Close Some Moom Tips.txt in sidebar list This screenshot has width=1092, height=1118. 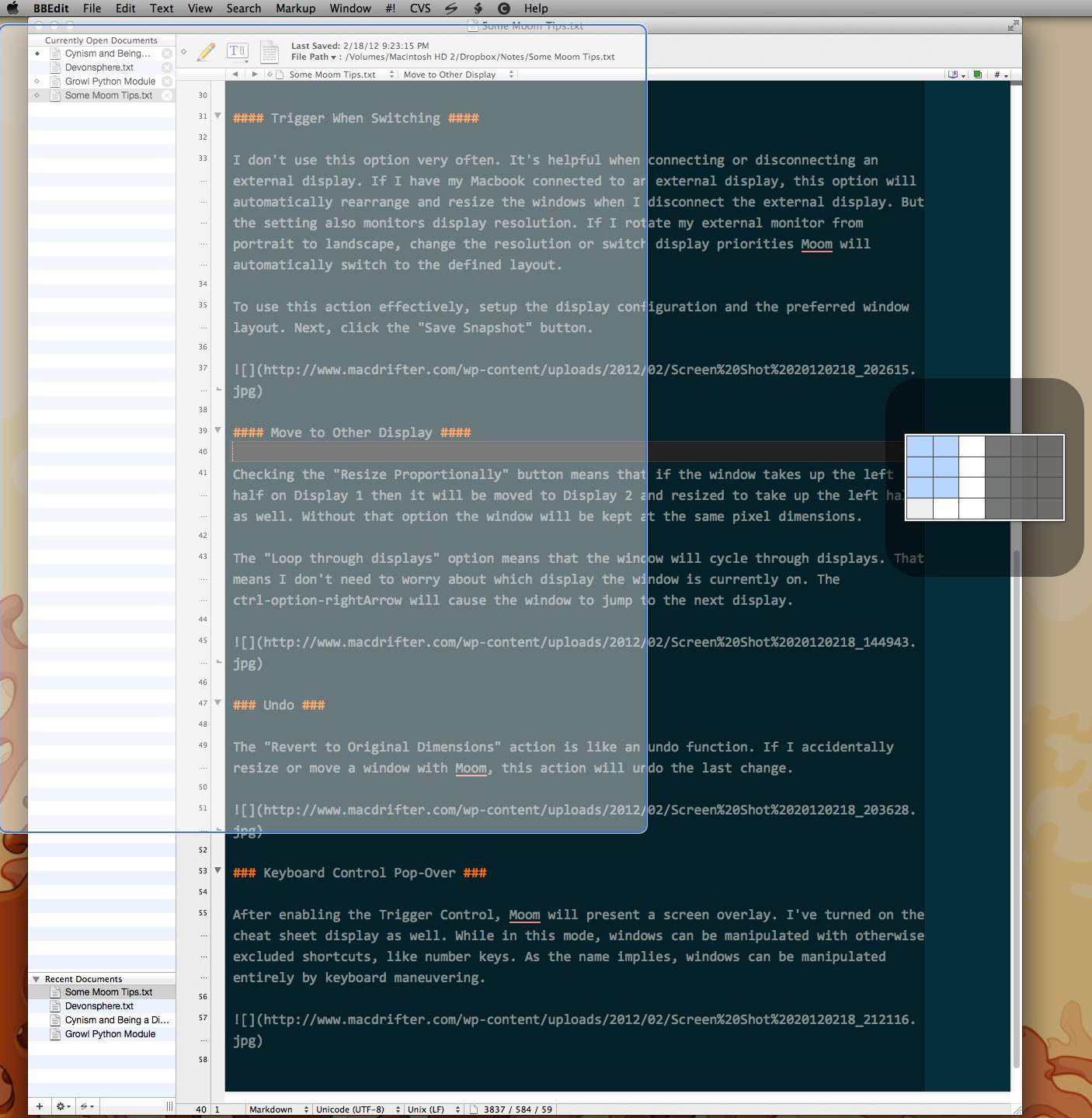pos(166,95)
